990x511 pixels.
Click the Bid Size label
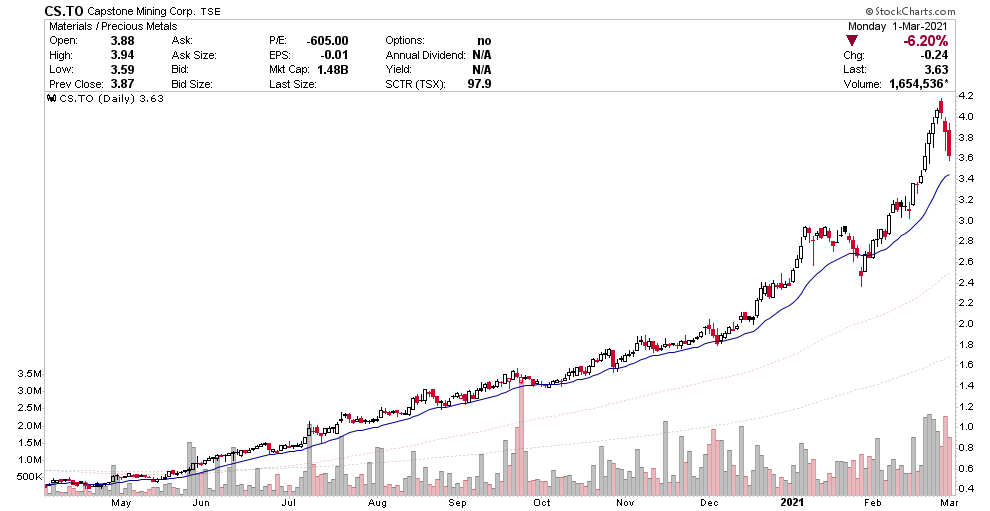pos(192,84)
